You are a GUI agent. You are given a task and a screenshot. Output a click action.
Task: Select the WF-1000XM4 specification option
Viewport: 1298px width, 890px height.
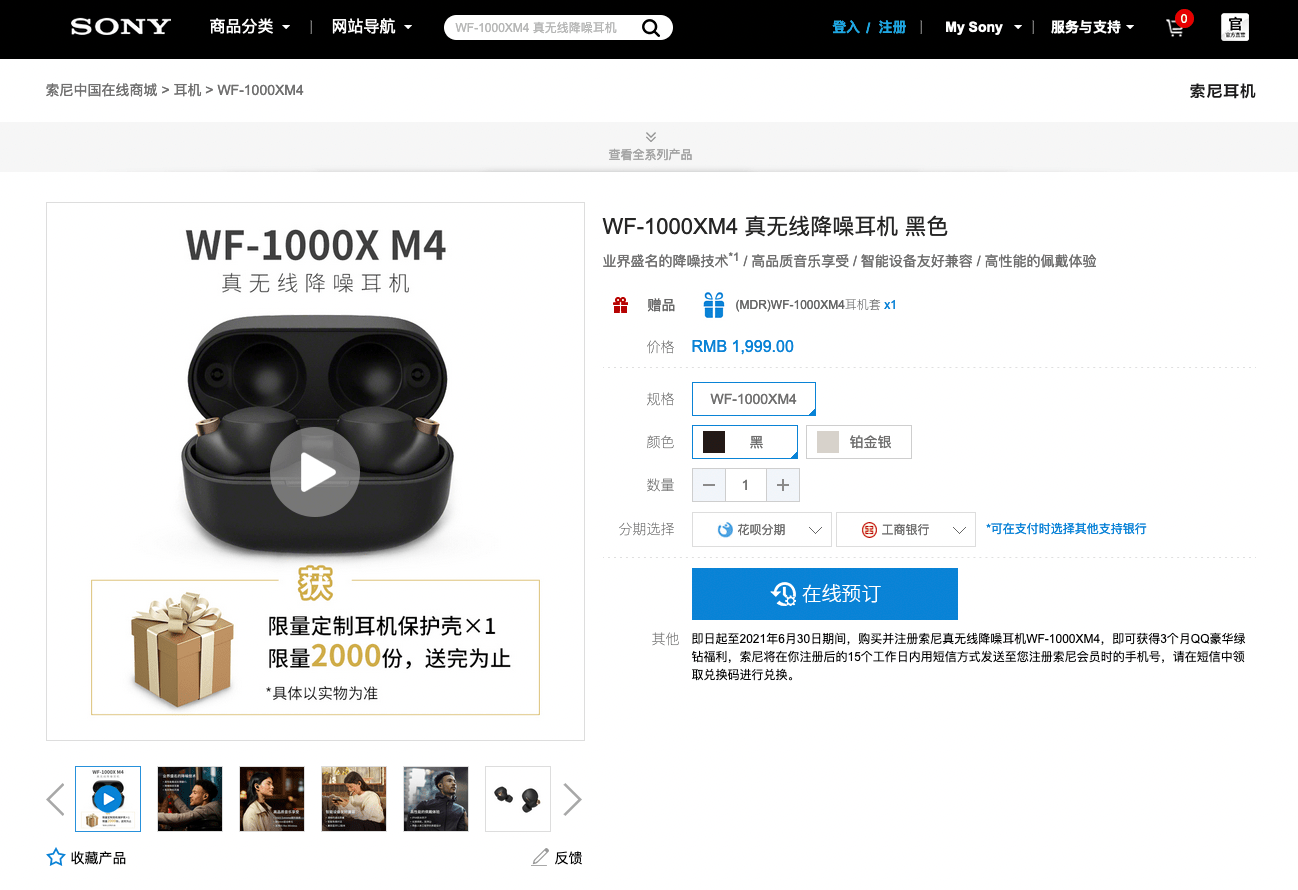753,399
